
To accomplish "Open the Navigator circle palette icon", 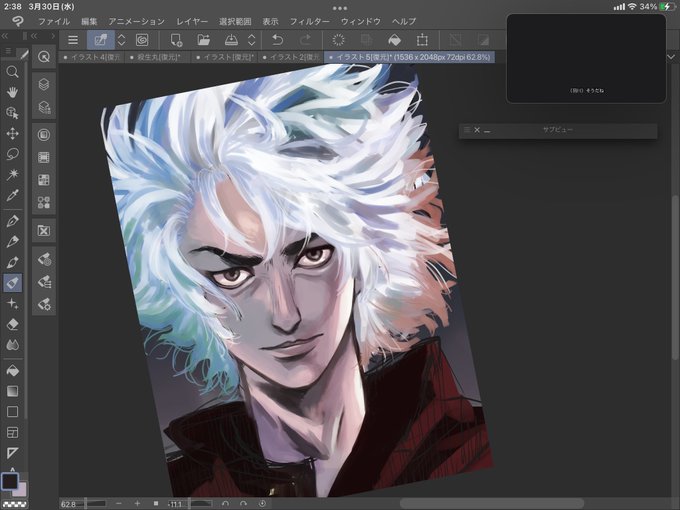I will [44, 135].
